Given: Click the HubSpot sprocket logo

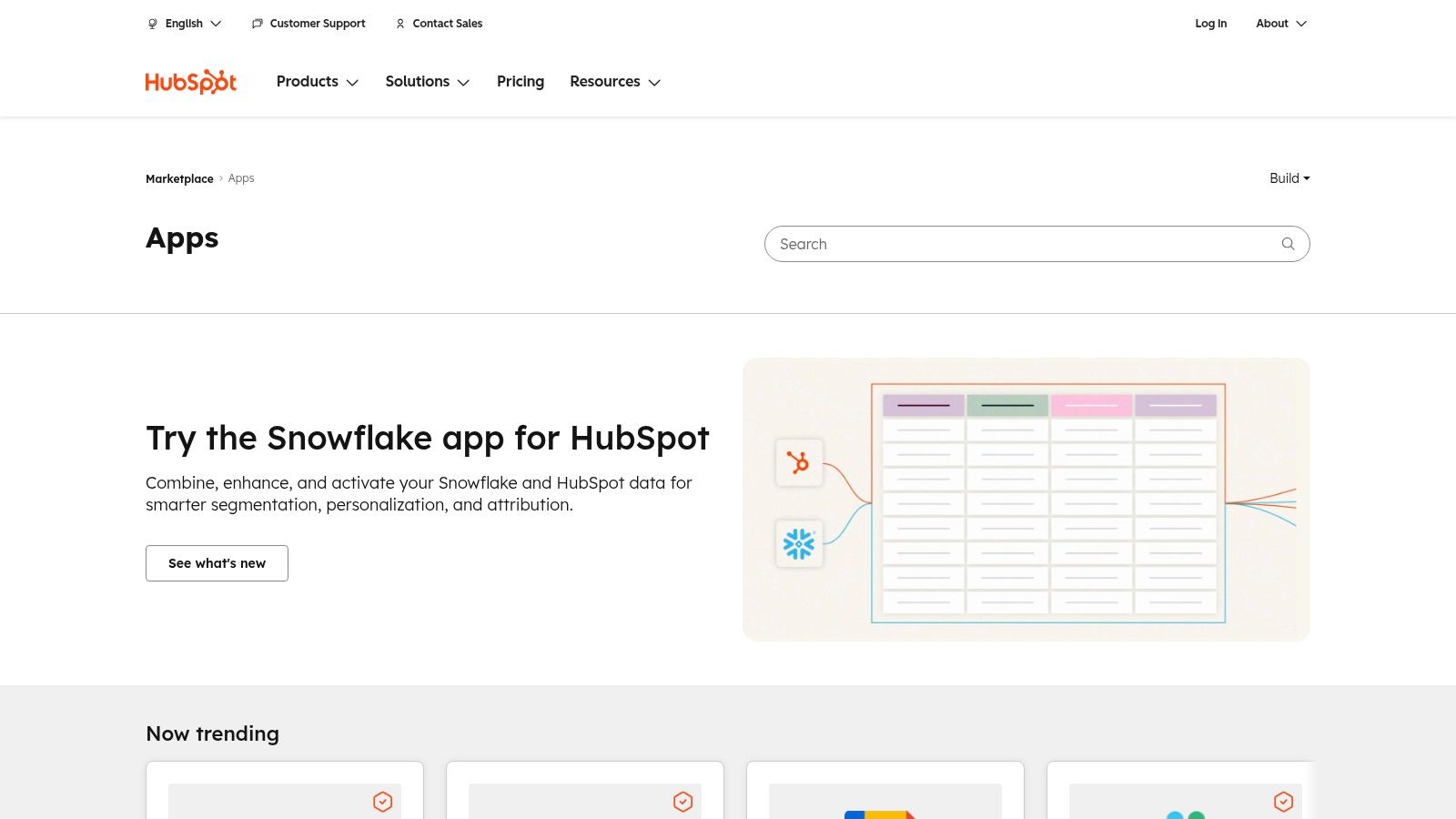Looking at the screenshot, I should [x=190, y=81].
